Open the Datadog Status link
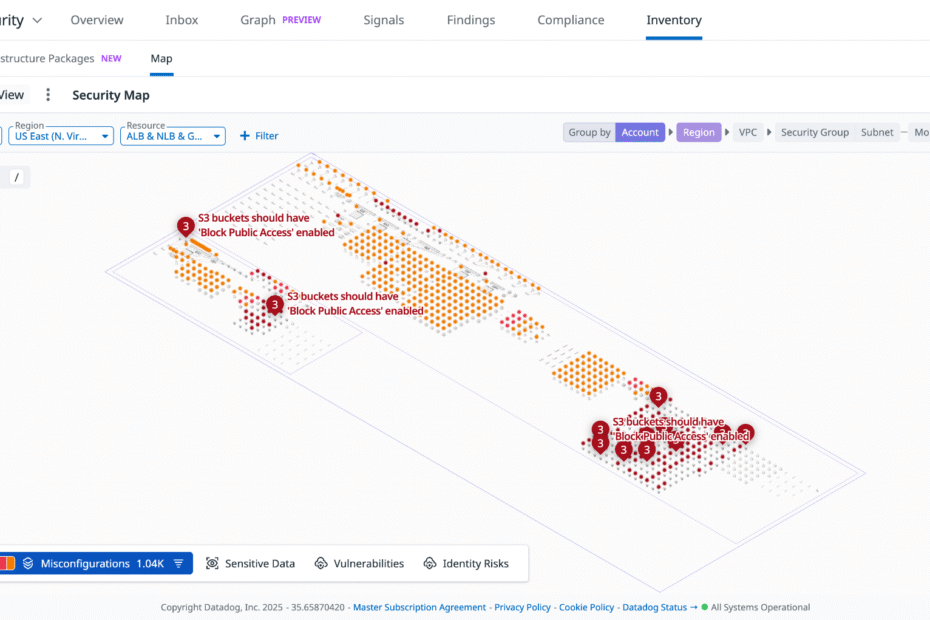The height and width of the screenshot is (620, 930). coord(660,608)
